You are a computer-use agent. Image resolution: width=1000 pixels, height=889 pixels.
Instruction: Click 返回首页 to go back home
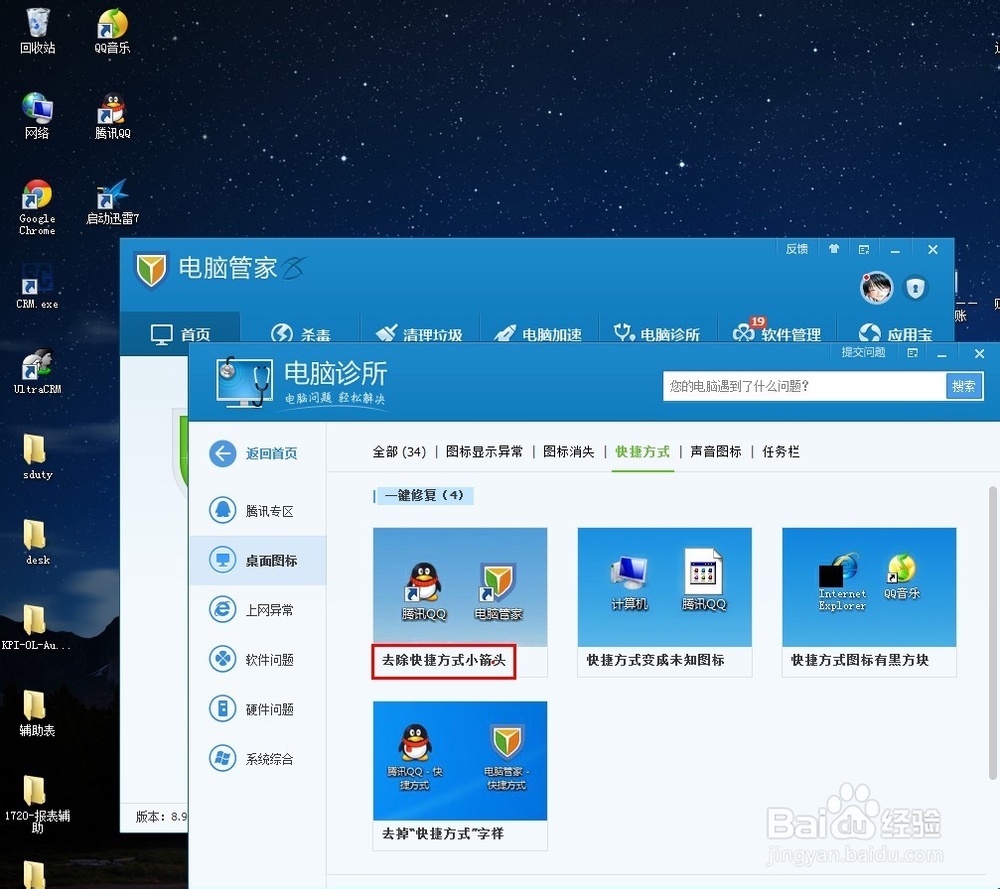[x=258, y=453]
